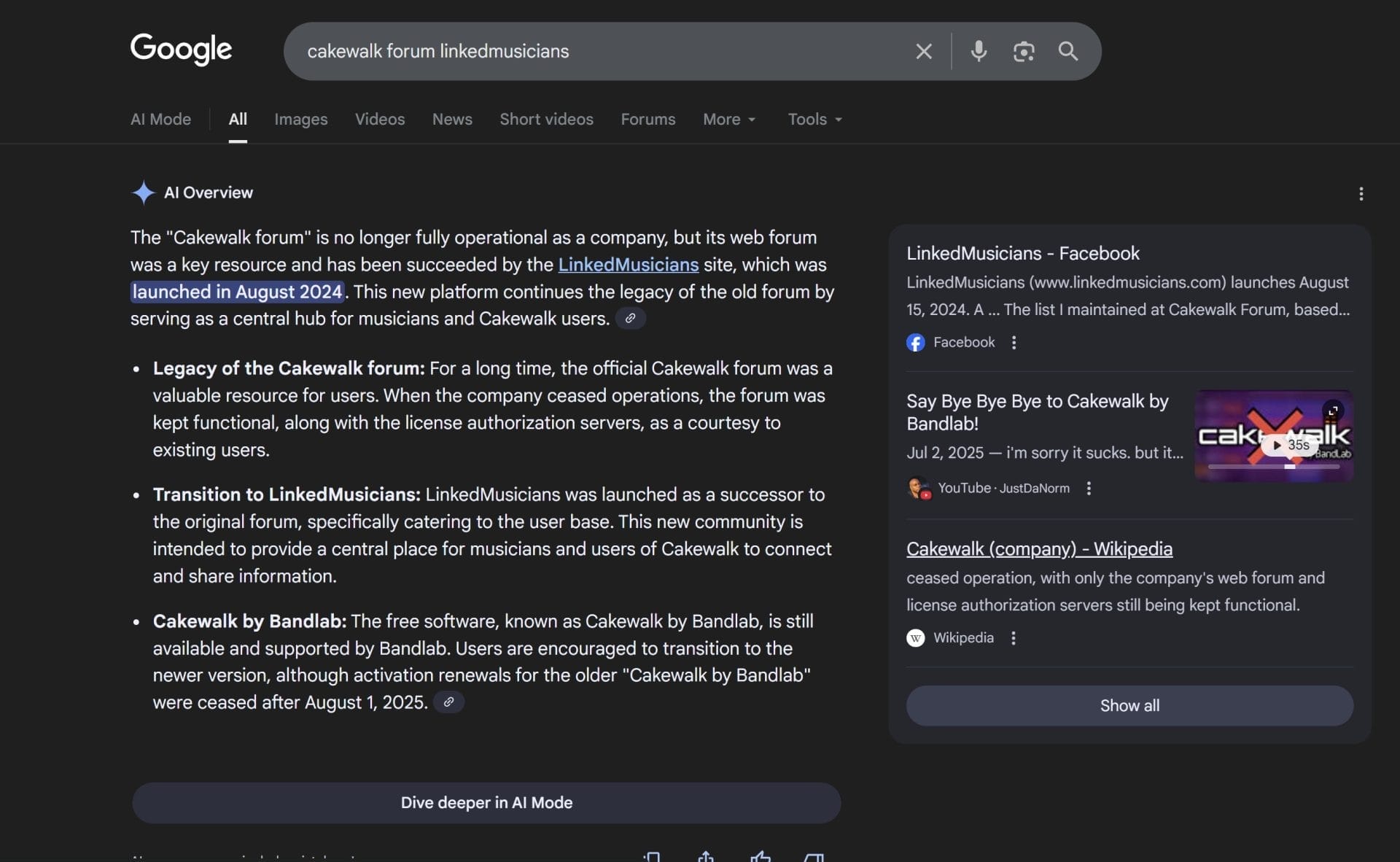1400x862 pixels.
Task: Switch to the Forums tab
Action: click(647, 119)
